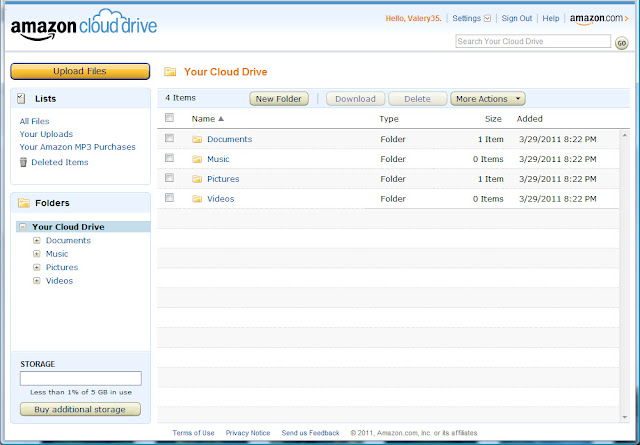Open Your Amazon MP3 Purchases list
This screenshot has width=640, height=445.
click(x=78, y=147)
